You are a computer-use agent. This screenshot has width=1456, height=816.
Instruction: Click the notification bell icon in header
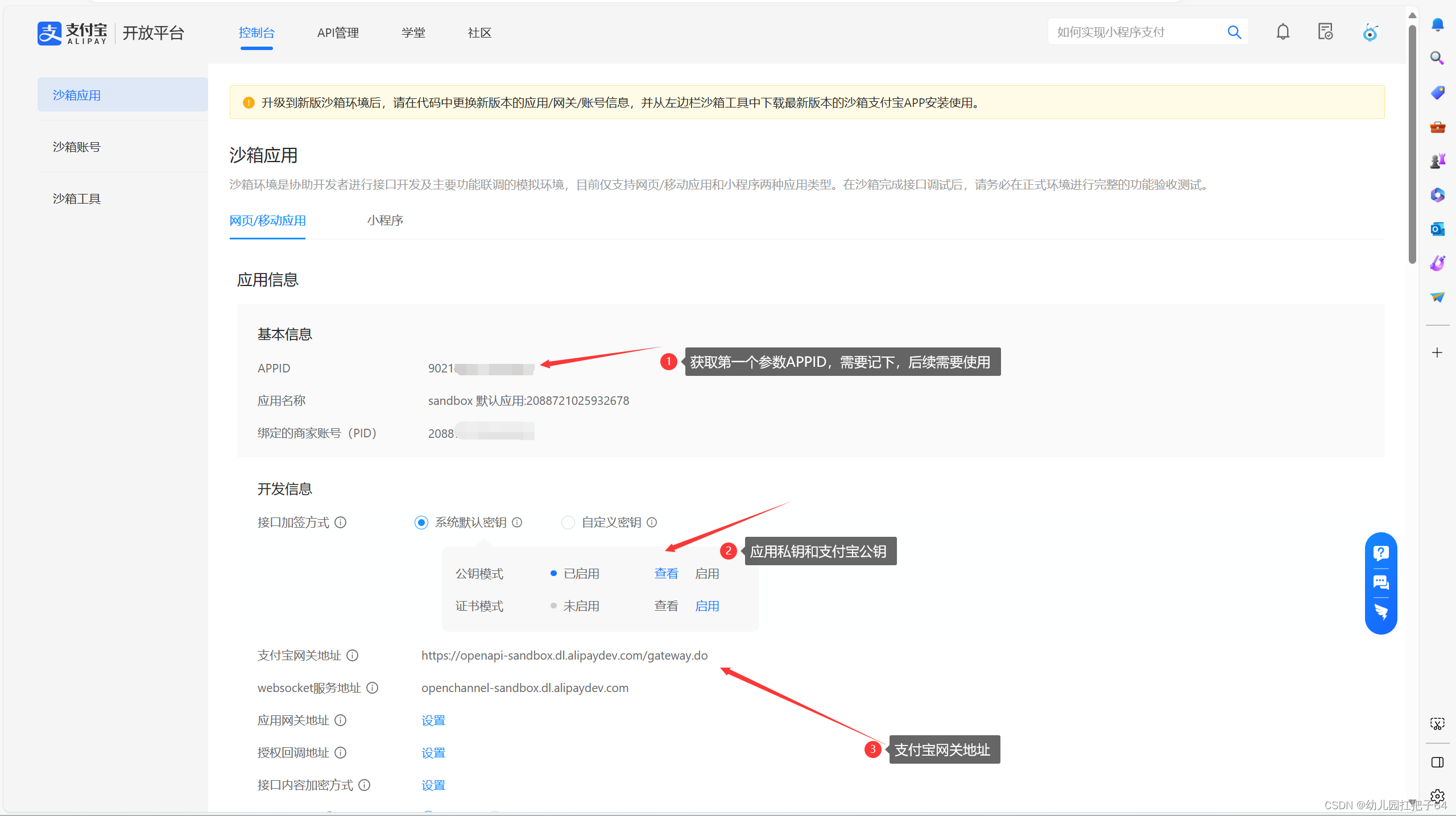pos(1283,32)
